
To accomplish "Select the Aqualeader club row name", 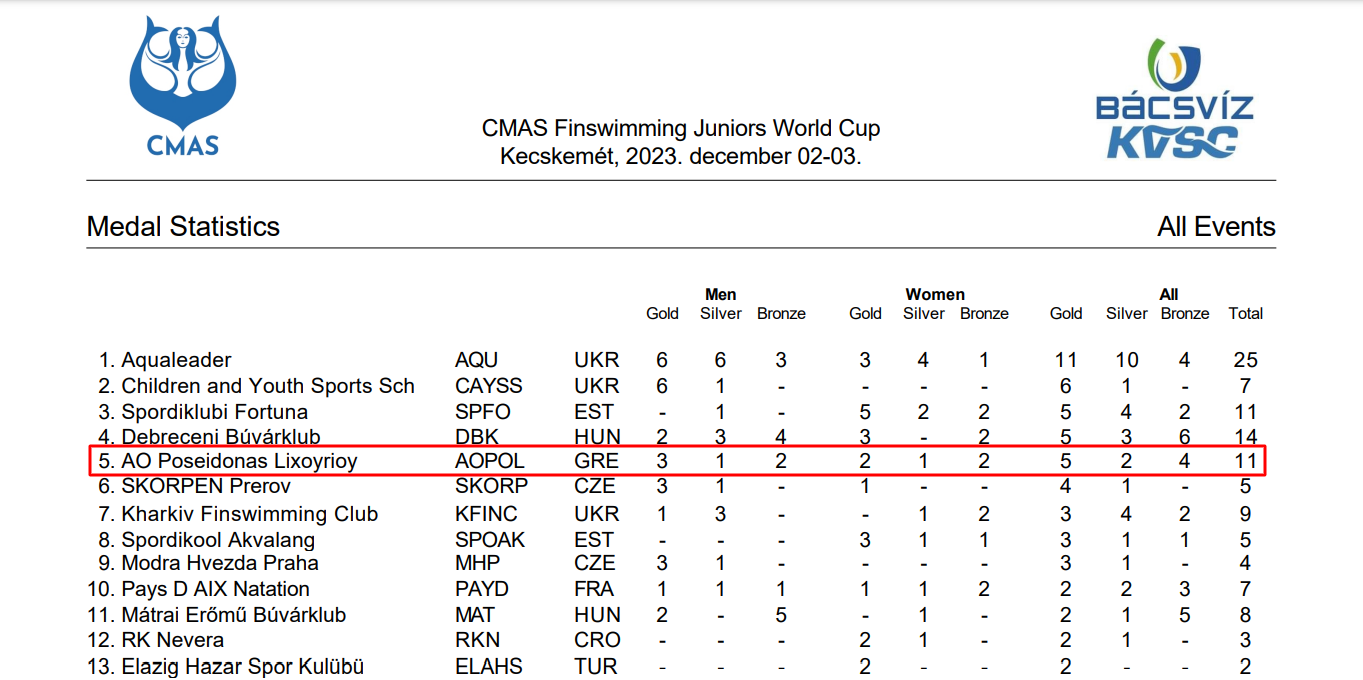I will point(176,360).
